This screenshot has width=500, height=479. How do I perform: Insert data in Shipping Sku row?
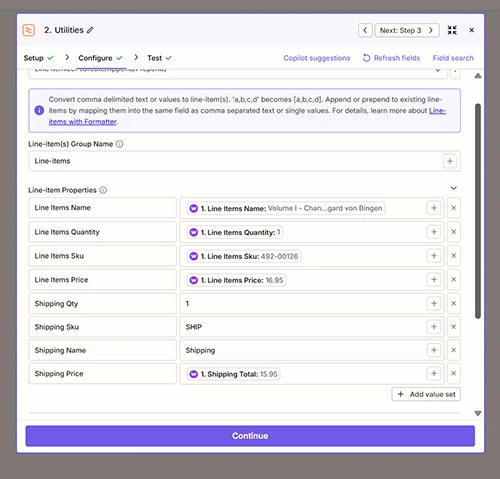(x=434, y=327)
